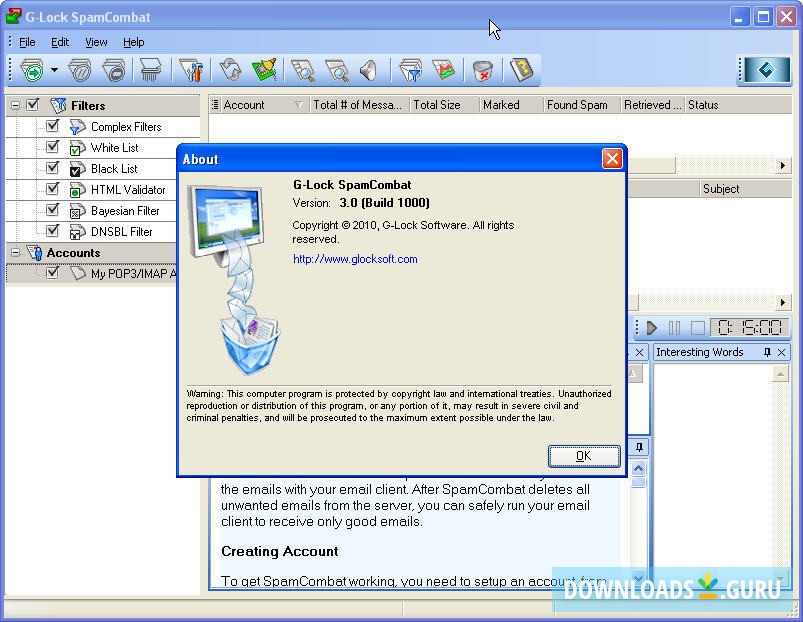This screenshot has width=803, height=622.
Task: Click the help pane up scroll chevron
Action: (x=639, y=468)
